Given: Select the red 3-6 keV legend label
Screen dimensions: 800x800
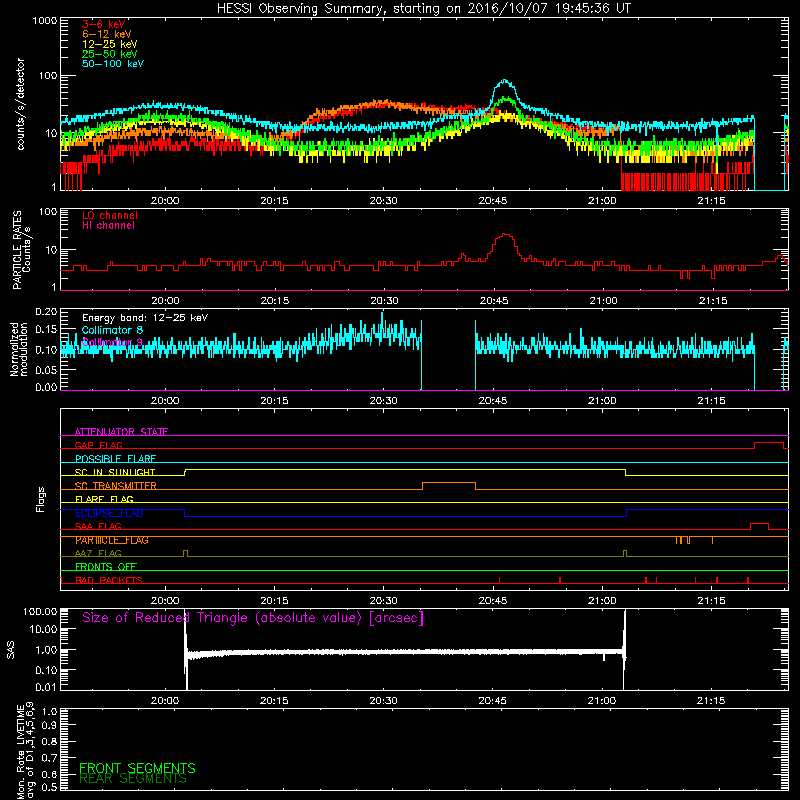Looking at the screenshot, I should (x=104, y=24).
